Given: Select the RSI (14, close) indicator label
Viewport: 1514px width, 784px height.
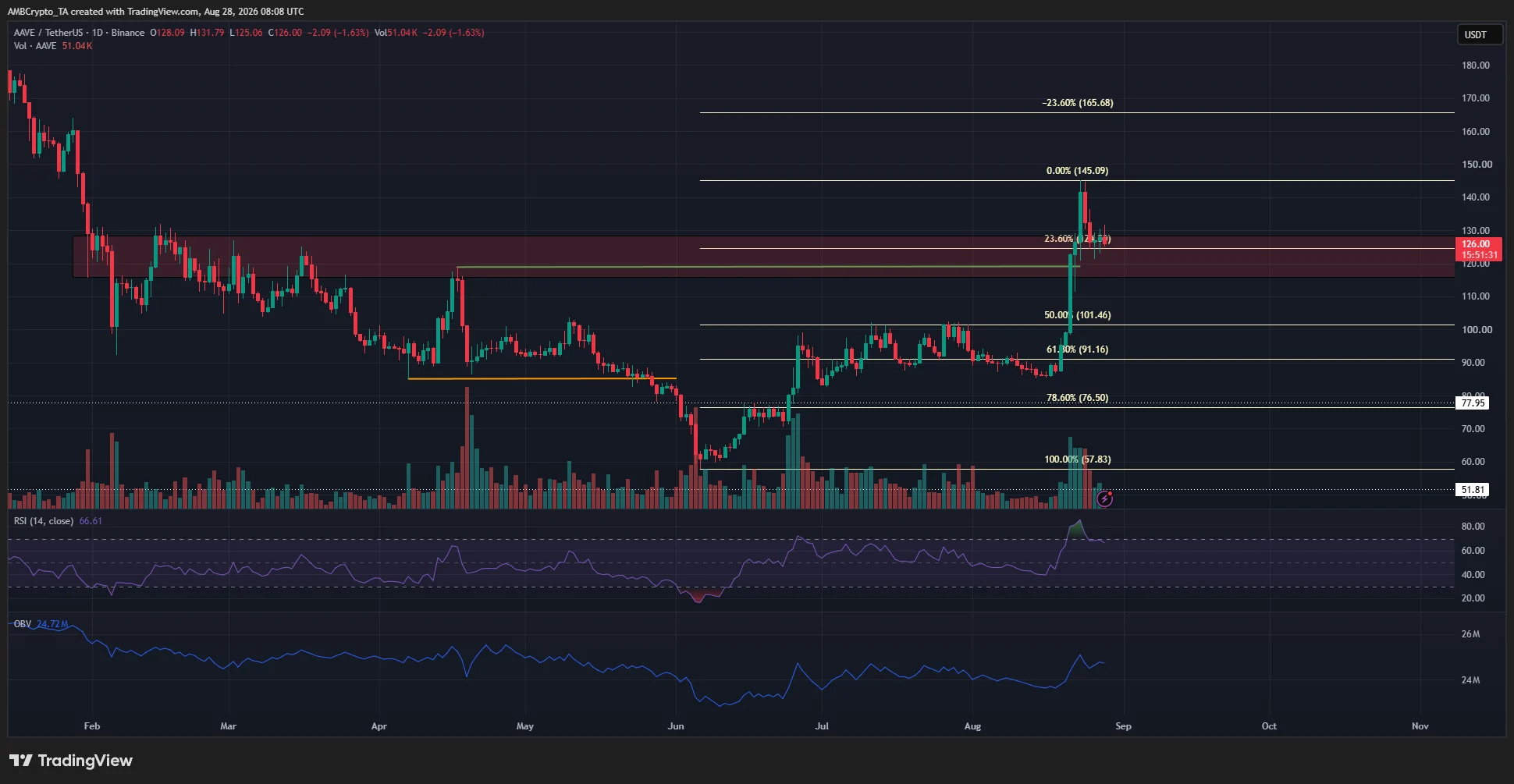Looking at the screenshot, I should pos(44,521).
